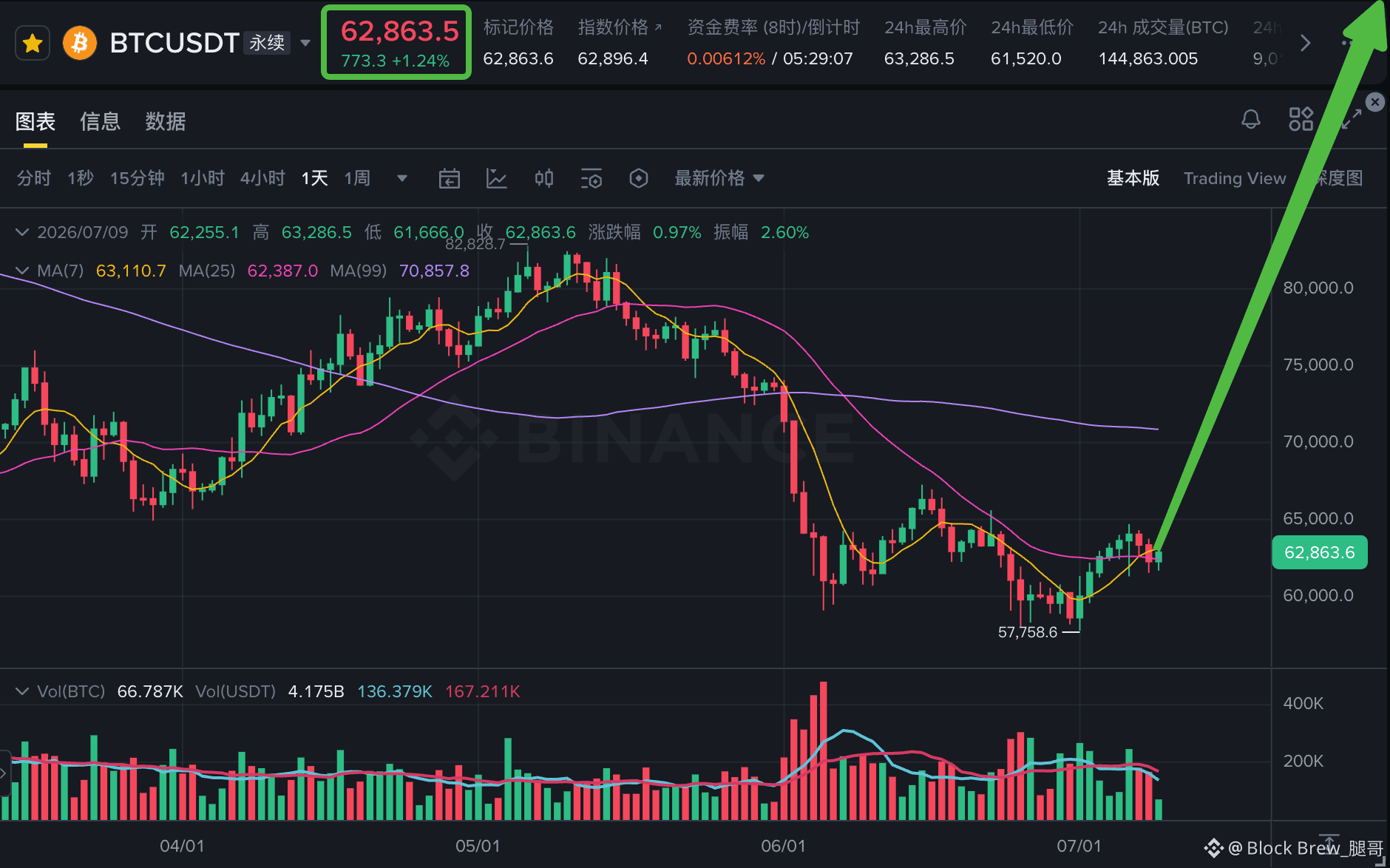Select the 15分钟 interval
Viewport: 1390px width, 868px height.
(x=138, y=178)
